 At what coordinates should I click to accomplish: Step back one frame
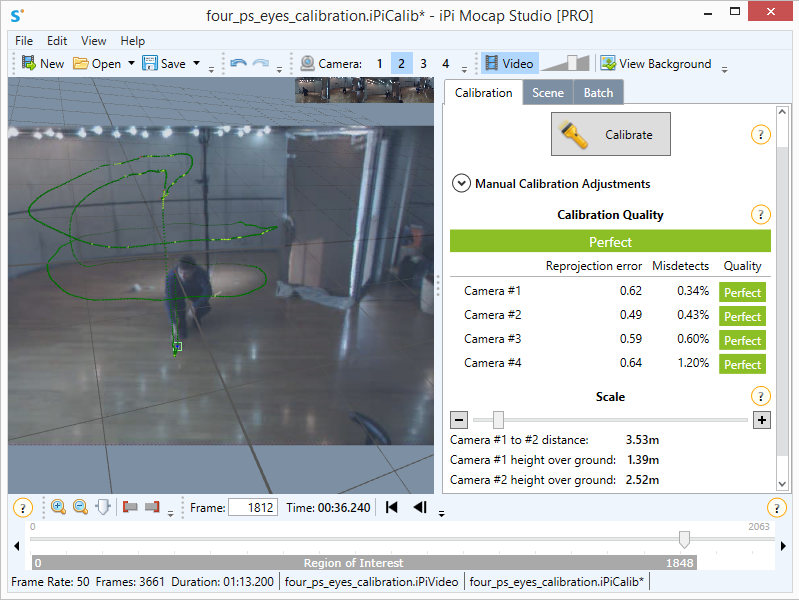pos(420,507)
